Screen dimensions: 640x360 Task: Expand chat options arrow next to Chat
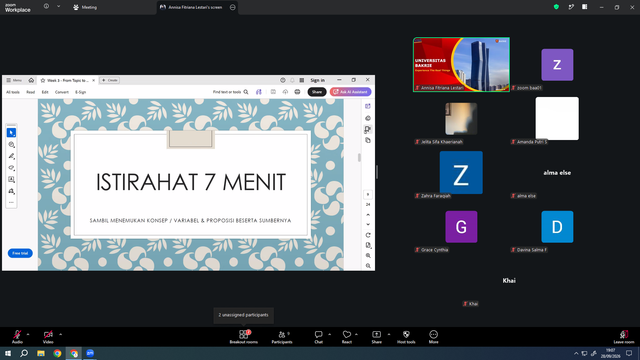click(x=329, y=334)
